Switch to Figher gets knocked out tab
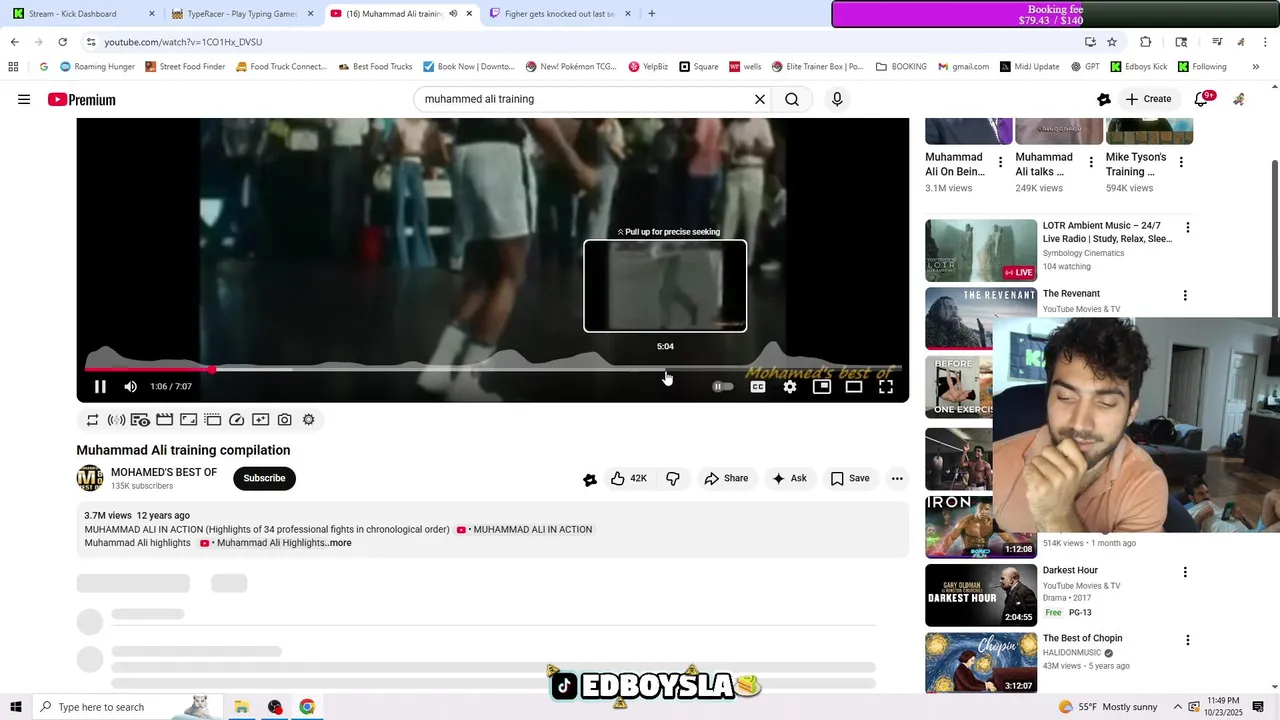This screenshot has width=1280, height=720. [560, 14]
